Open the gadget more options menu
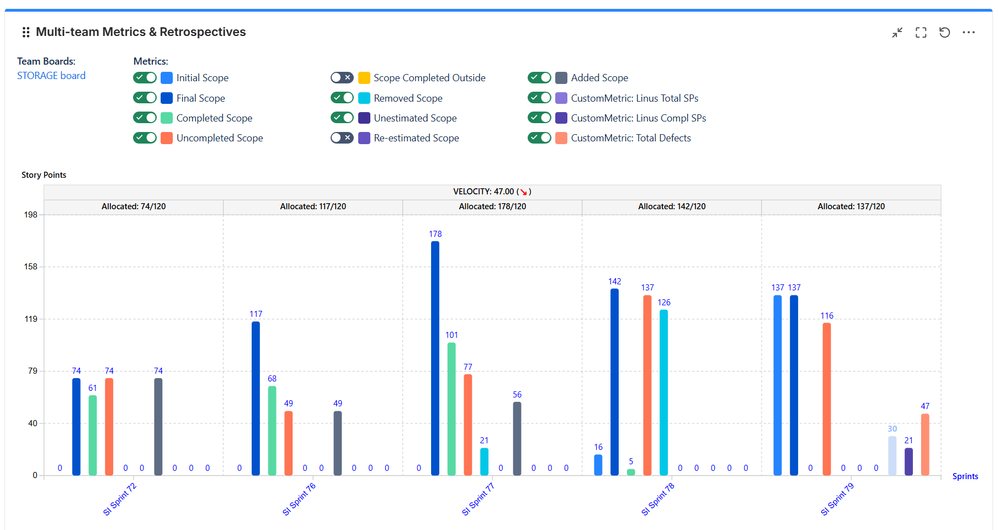This screenshot has height=530, width=999. pos(968,32)
